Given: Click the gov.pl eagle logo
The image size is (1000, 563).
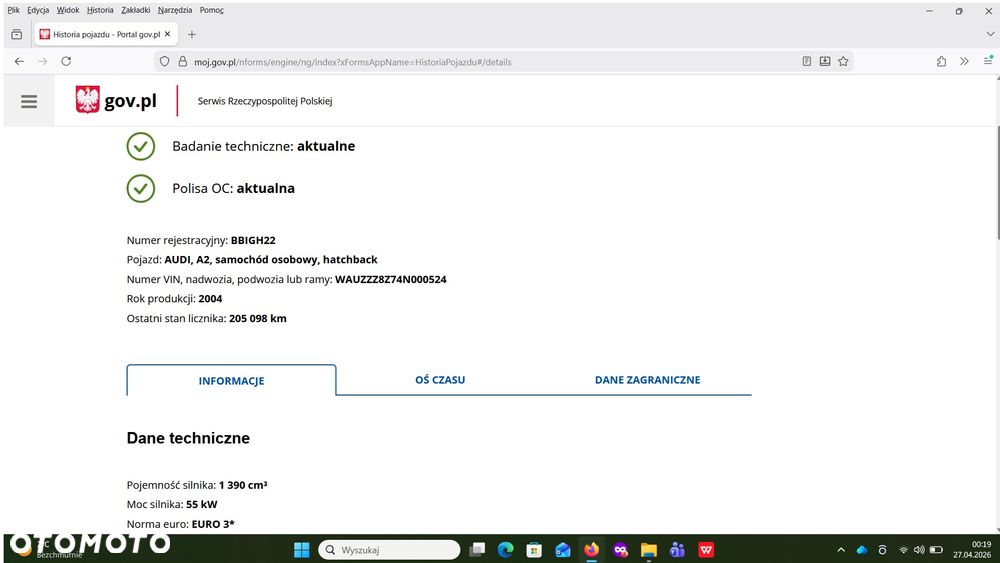Looking at the screenshot, I should (87, 100).
